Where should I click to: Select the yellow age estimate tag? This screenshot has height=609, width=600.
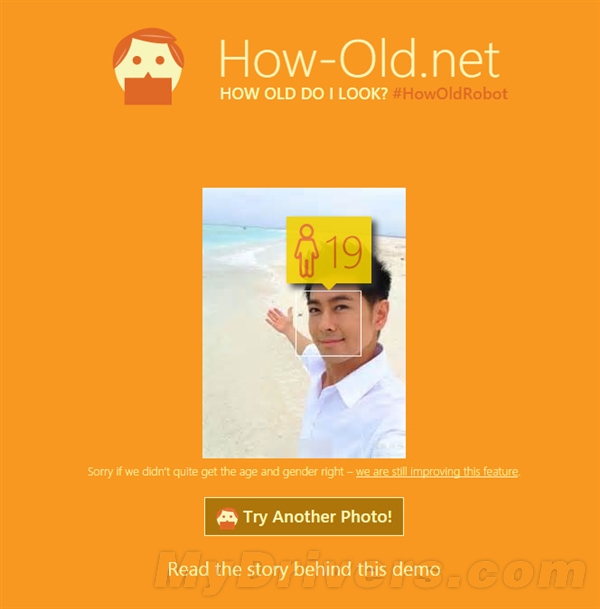329,251
